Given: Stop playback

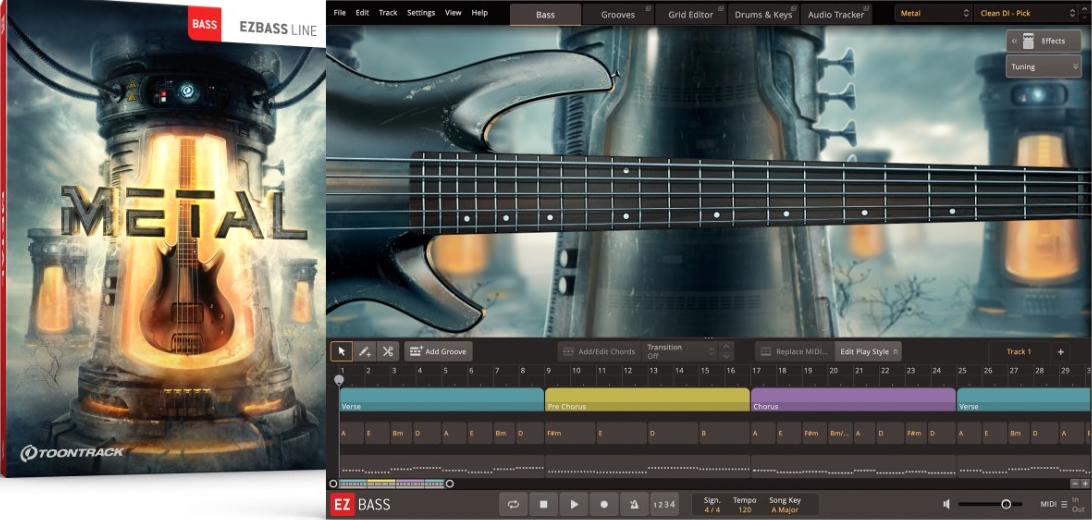Looking at the screenshot, I should tap(543, 504).
